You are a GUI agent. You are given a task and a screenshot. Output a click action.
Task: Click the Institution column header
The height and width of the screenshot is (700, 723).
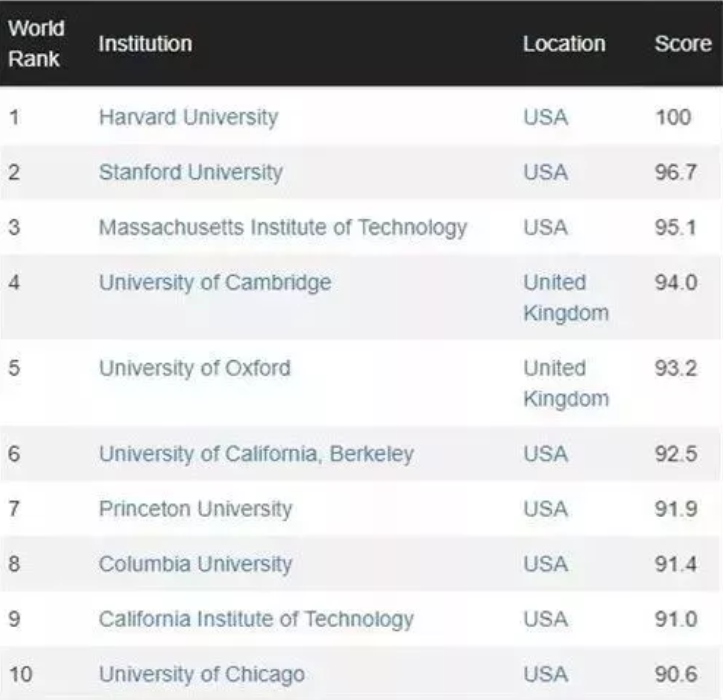(145, 44)
